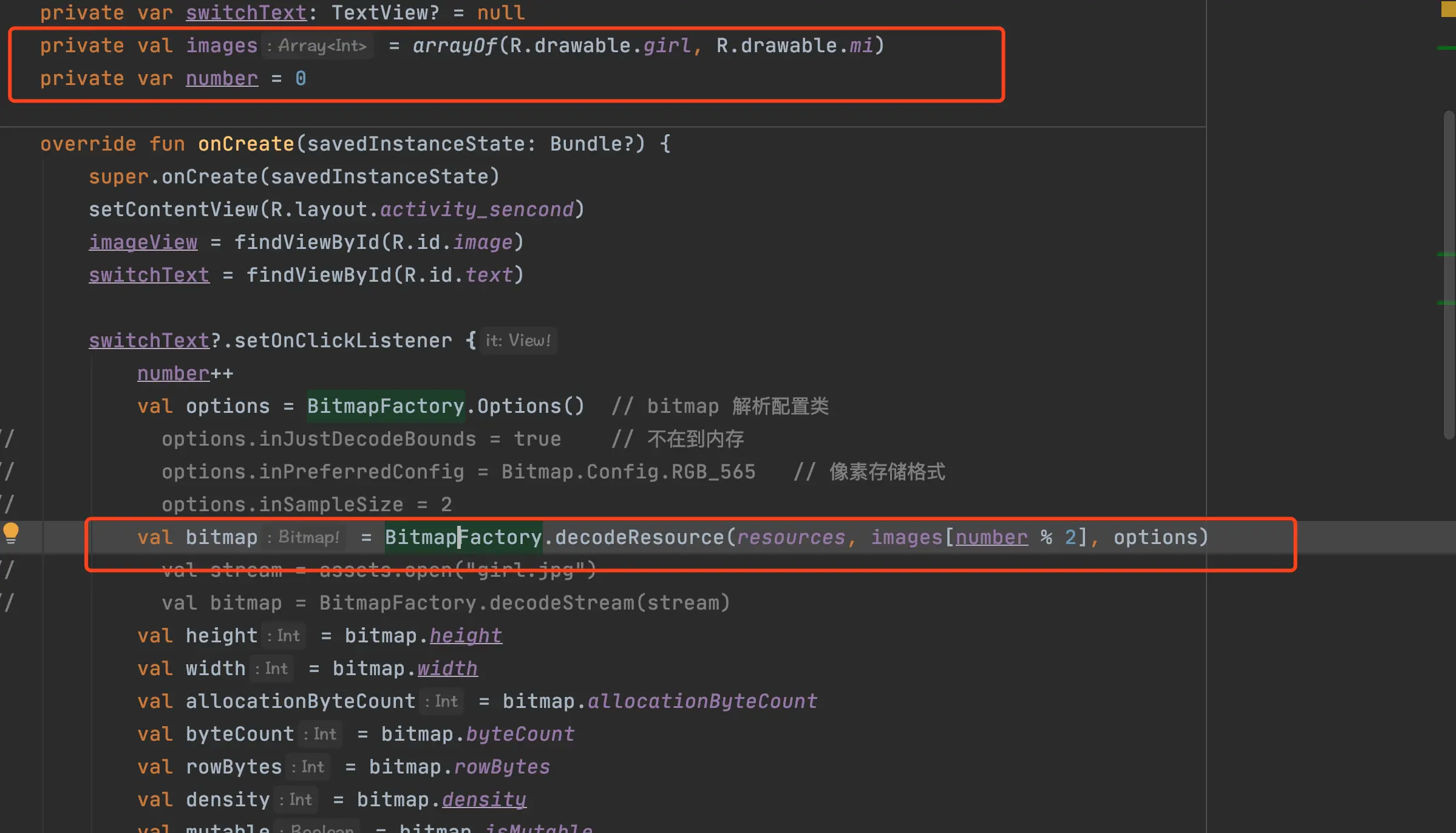Click the topmost green marker in error stripe
The image size is (1456, 833).
[x=1447, y=48]
